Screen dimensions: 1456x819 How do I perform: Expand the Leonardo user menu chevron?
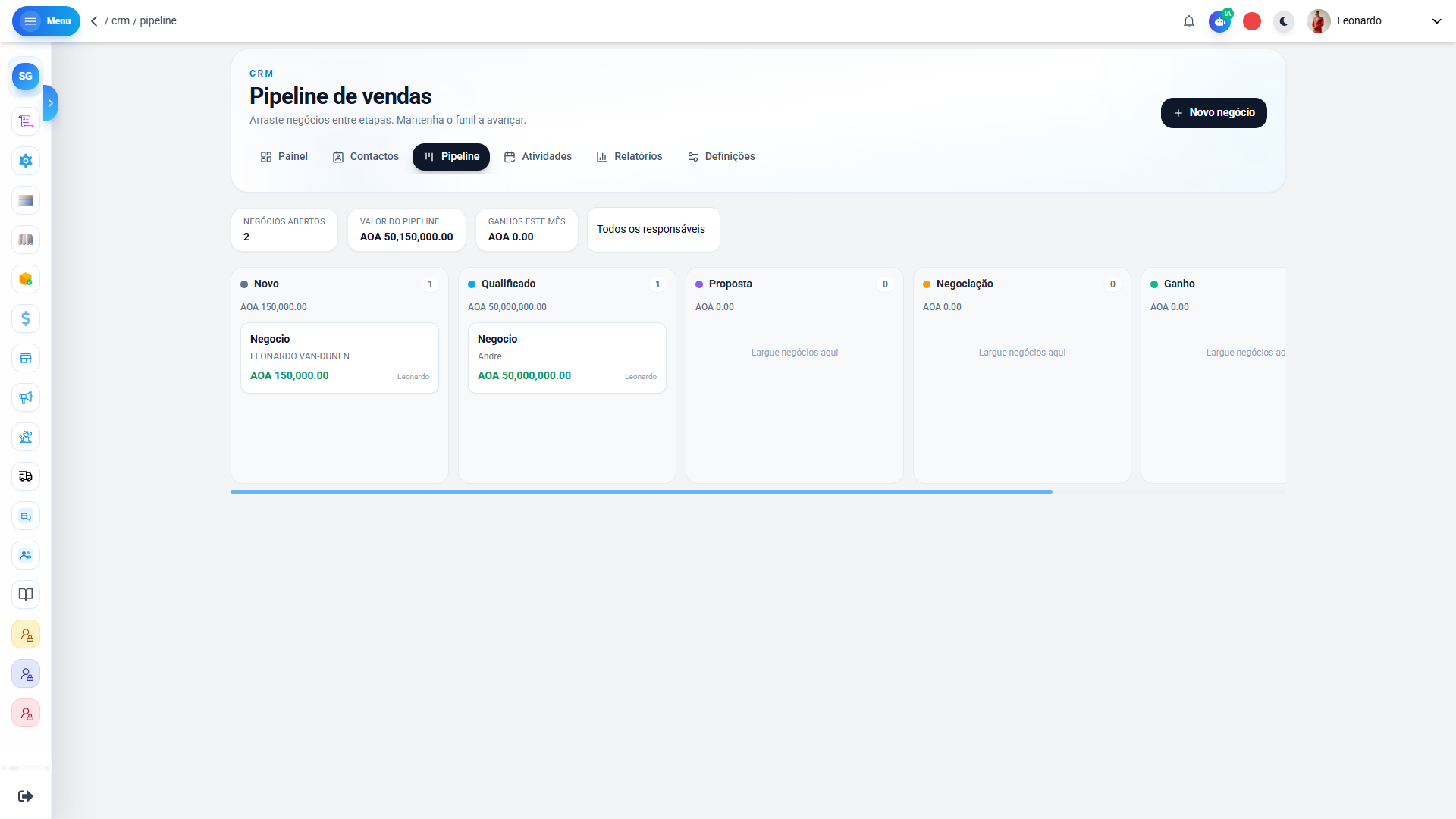coord(1436,21)
